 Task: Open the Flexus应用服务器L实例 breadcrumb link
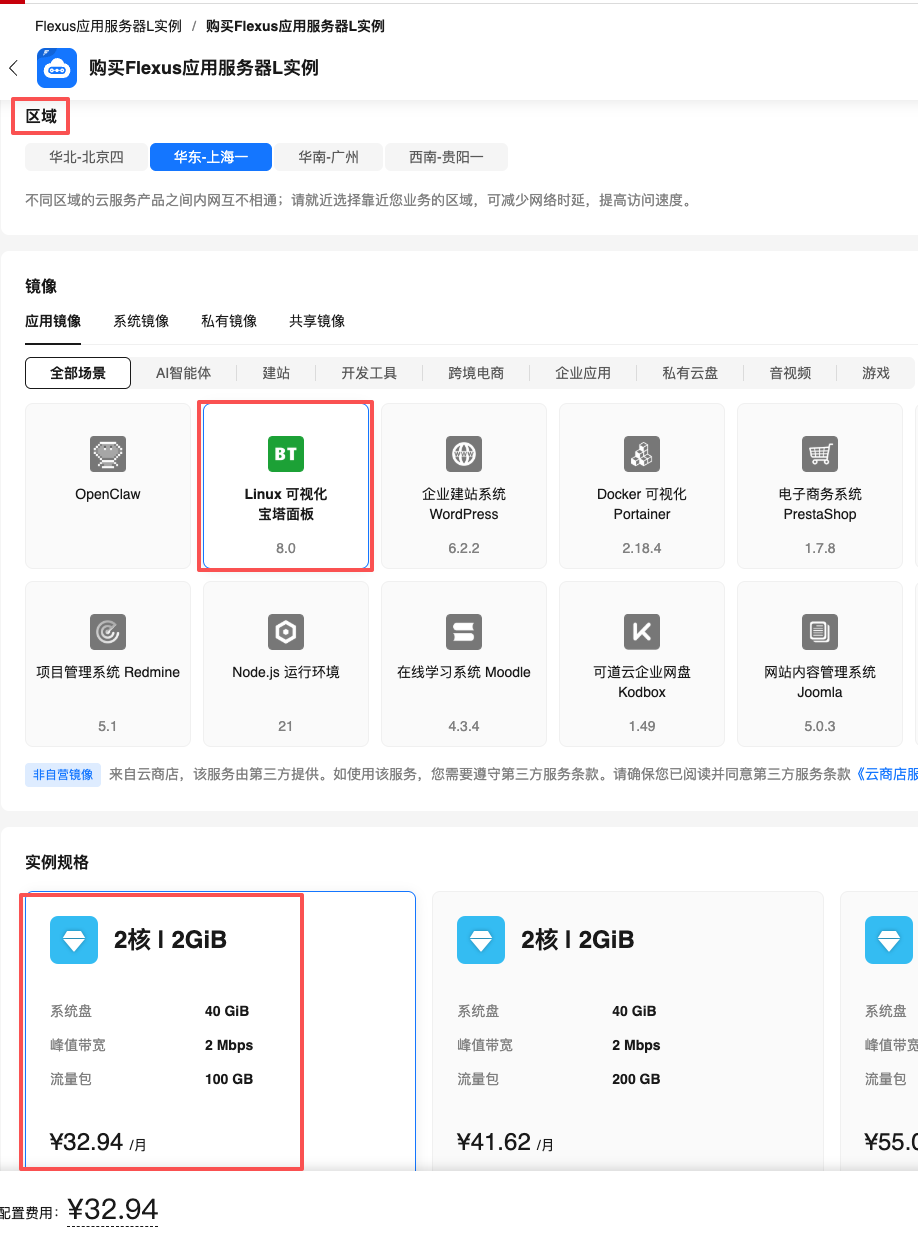coord(108,26)
